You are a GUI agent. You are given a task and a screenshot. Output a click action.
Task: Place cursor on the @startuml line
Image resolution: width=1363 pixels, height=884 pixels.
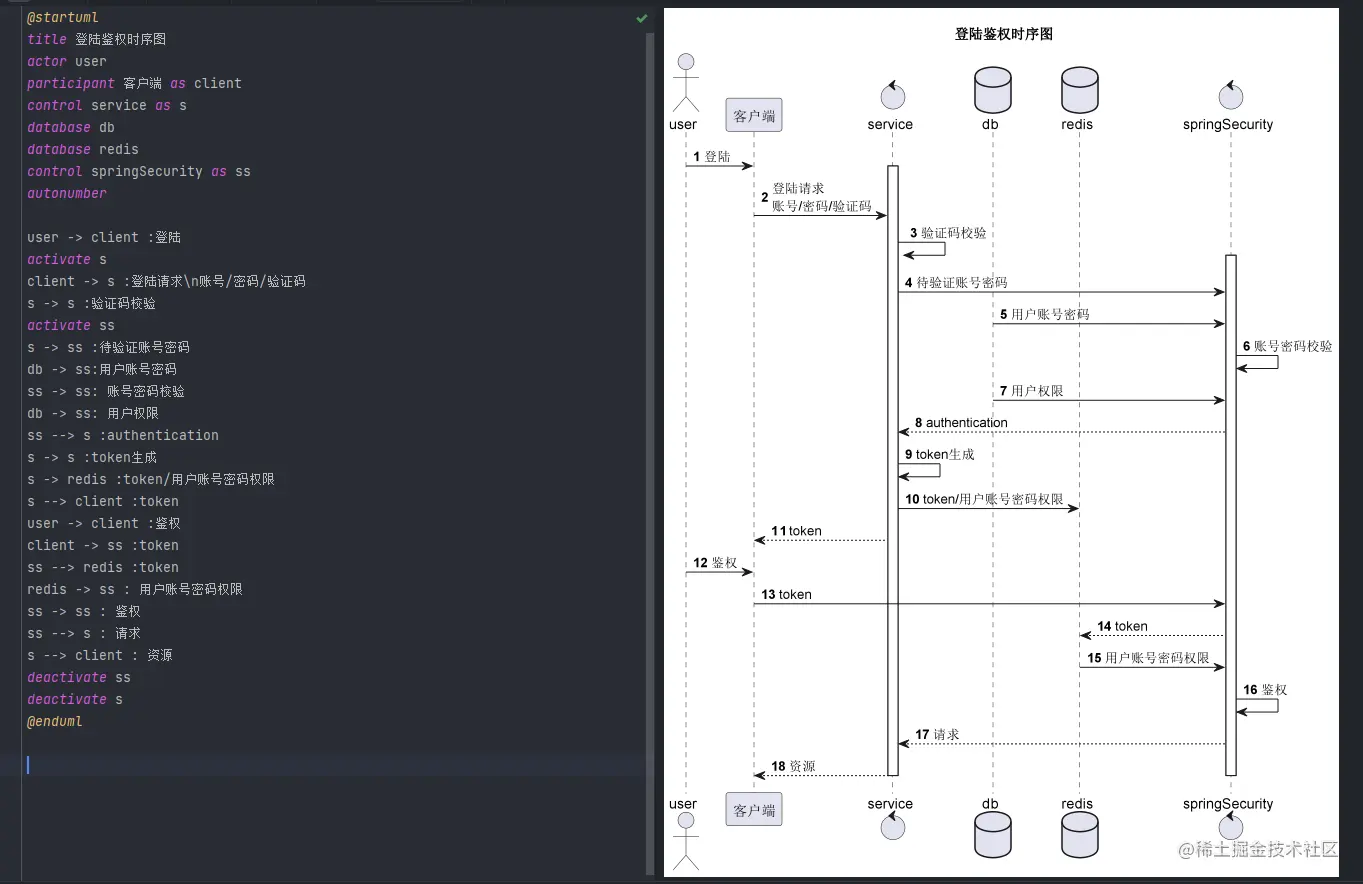63,17
